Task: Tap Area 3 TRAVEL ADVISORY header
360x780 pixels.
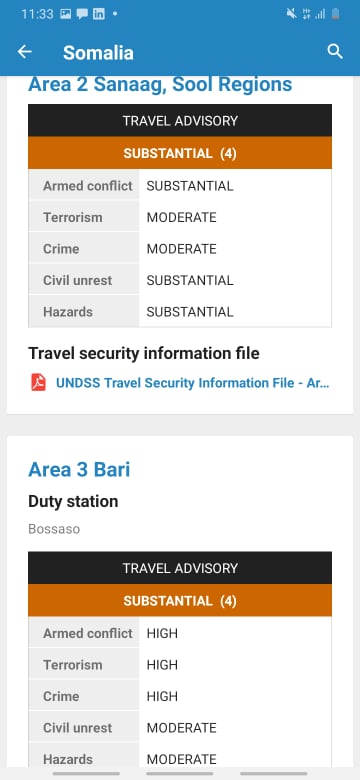Action: pyautogui.click(x=180, y=568)
